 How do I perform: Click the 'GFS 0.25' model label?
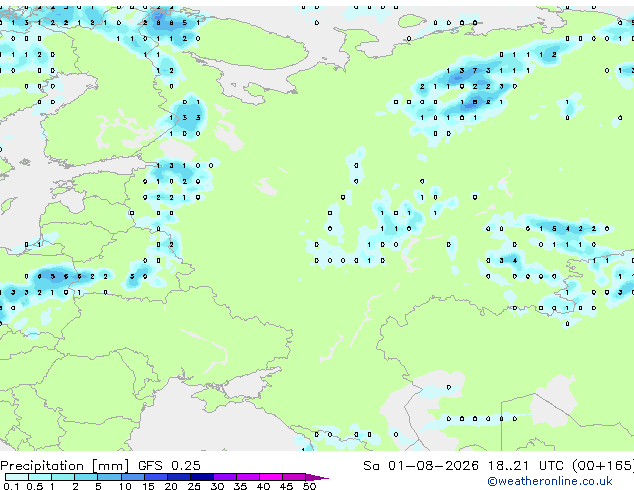[169, 466]
